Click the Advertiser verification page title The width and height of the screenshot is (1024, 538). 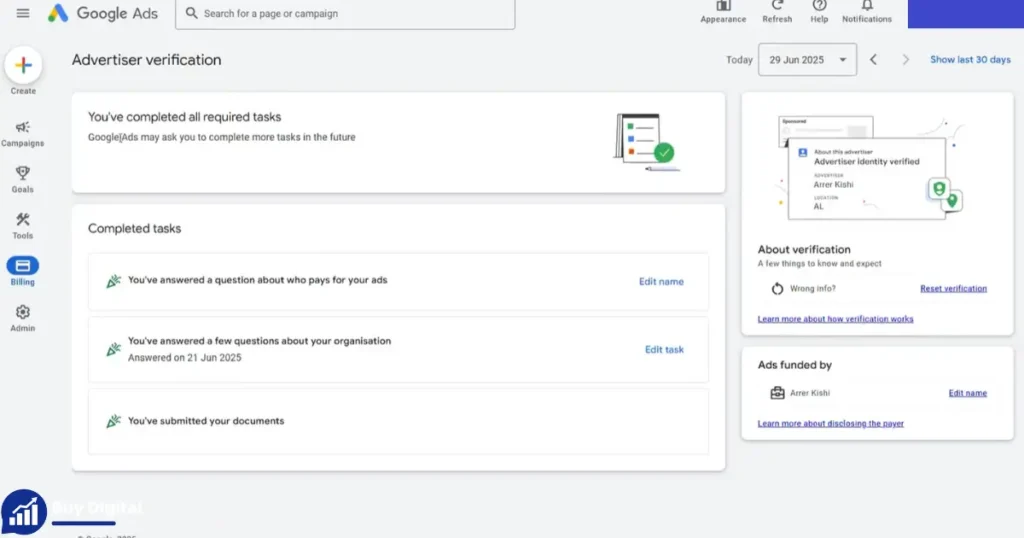[x=146, y=59]
